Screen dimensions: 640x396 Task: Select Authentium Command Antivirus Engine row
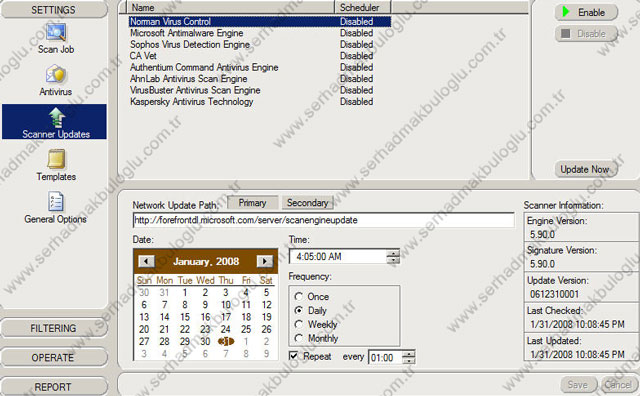pyautogui.click(x=259, y=67)
